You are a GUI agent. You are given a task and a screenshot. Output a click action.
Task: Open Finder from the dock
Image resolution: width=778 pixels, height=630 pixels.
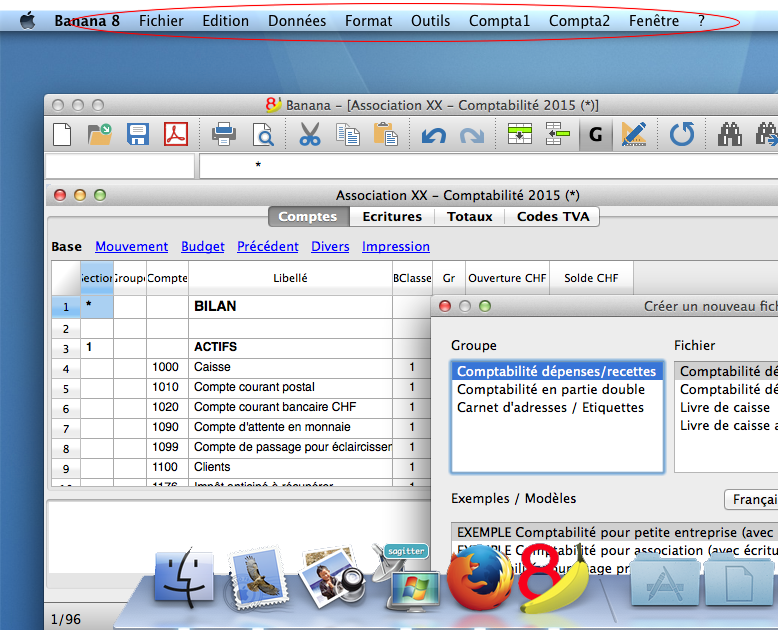pyautogui.click(x=185, y=577)
